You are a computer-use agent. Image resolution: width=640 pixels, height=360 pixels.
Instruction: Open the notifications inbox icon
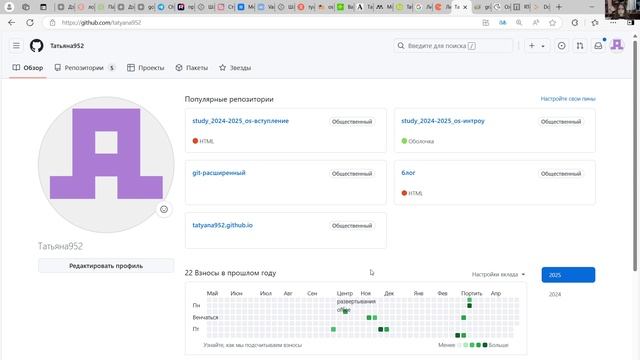[x=598, y=46]
